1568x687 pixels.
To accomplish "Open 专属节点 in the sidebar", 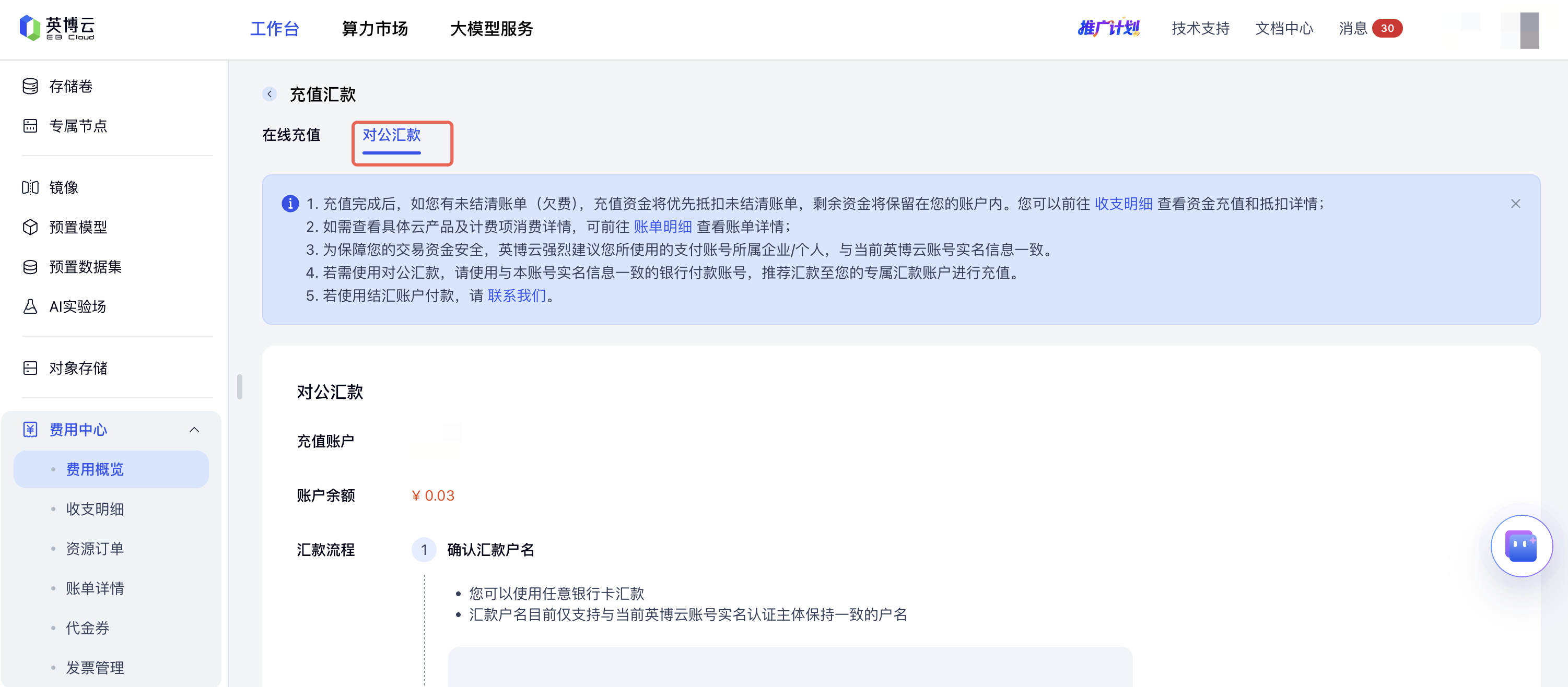I will (78, 126).
